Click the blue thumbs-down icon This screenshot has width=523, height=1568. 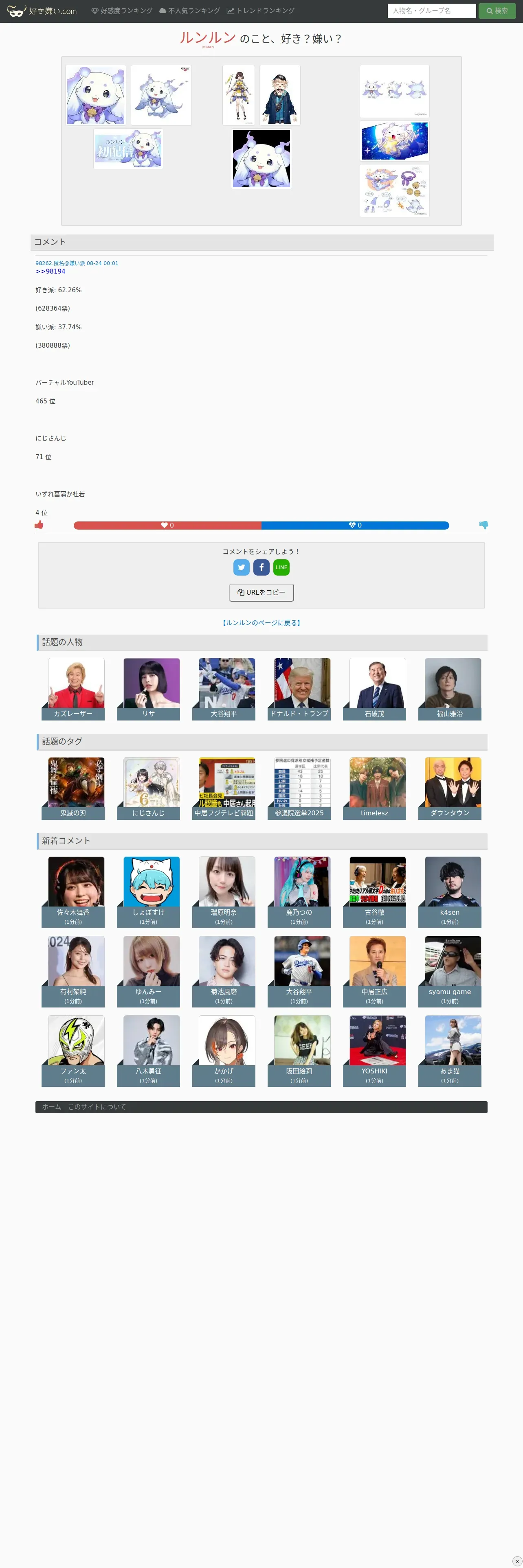483,525
